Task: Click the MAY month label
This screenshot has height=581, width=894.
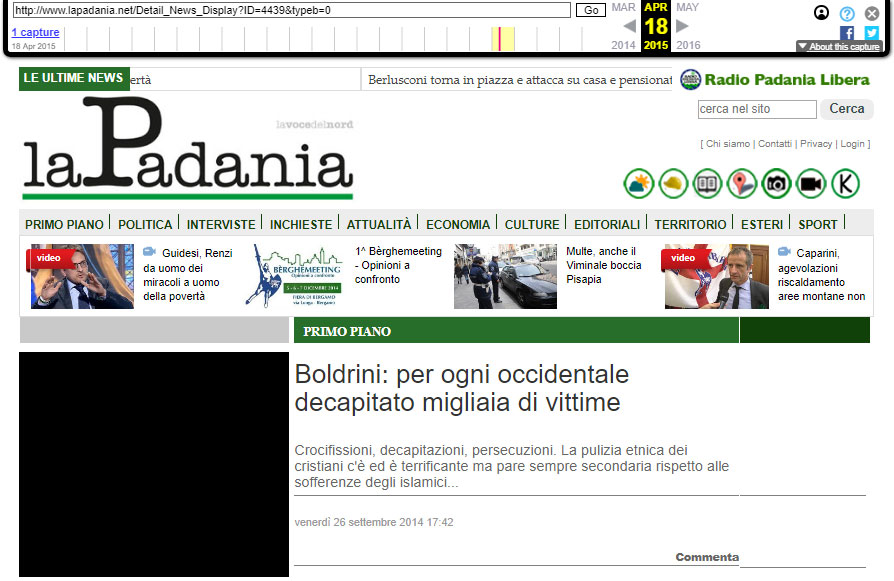Action: (x=687, y=7)
